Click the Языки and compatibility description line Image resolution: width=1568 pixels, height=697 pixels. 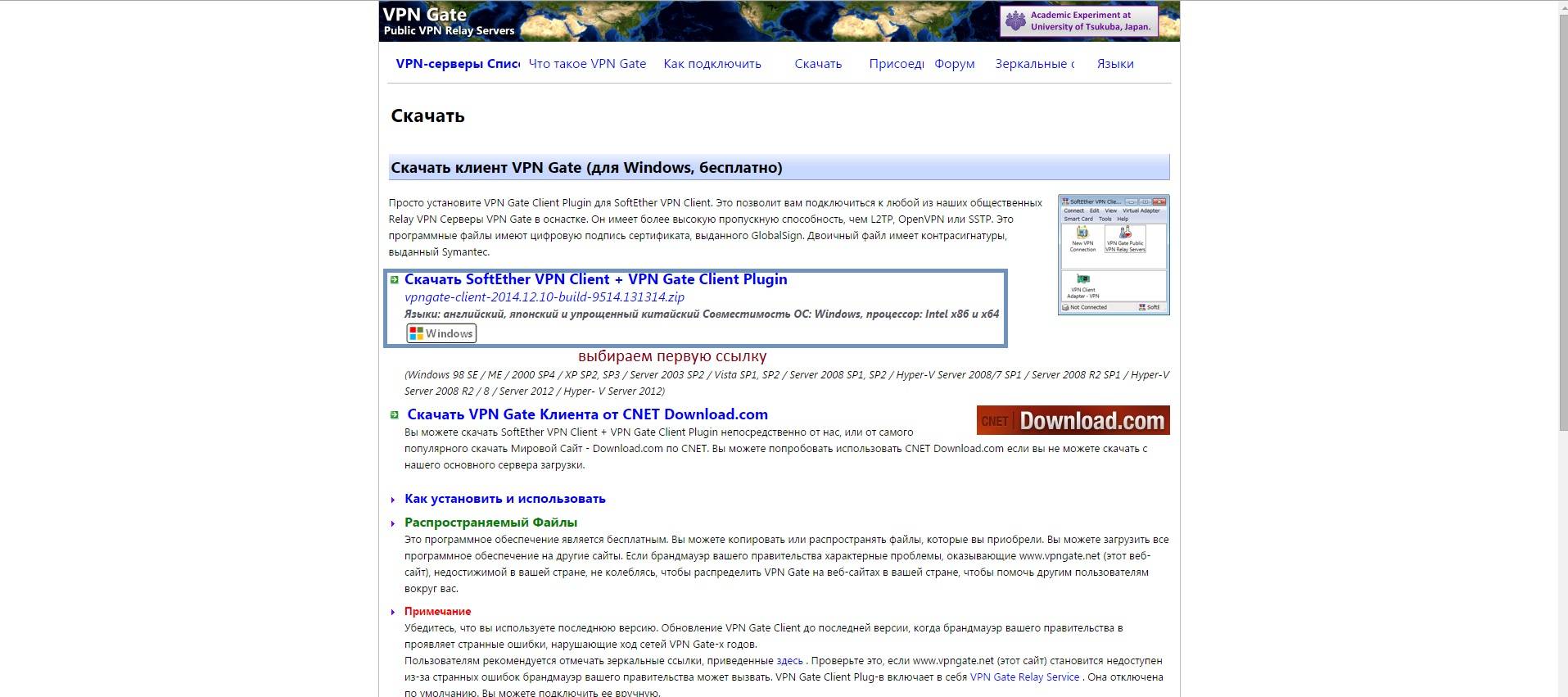click(702, 314)
